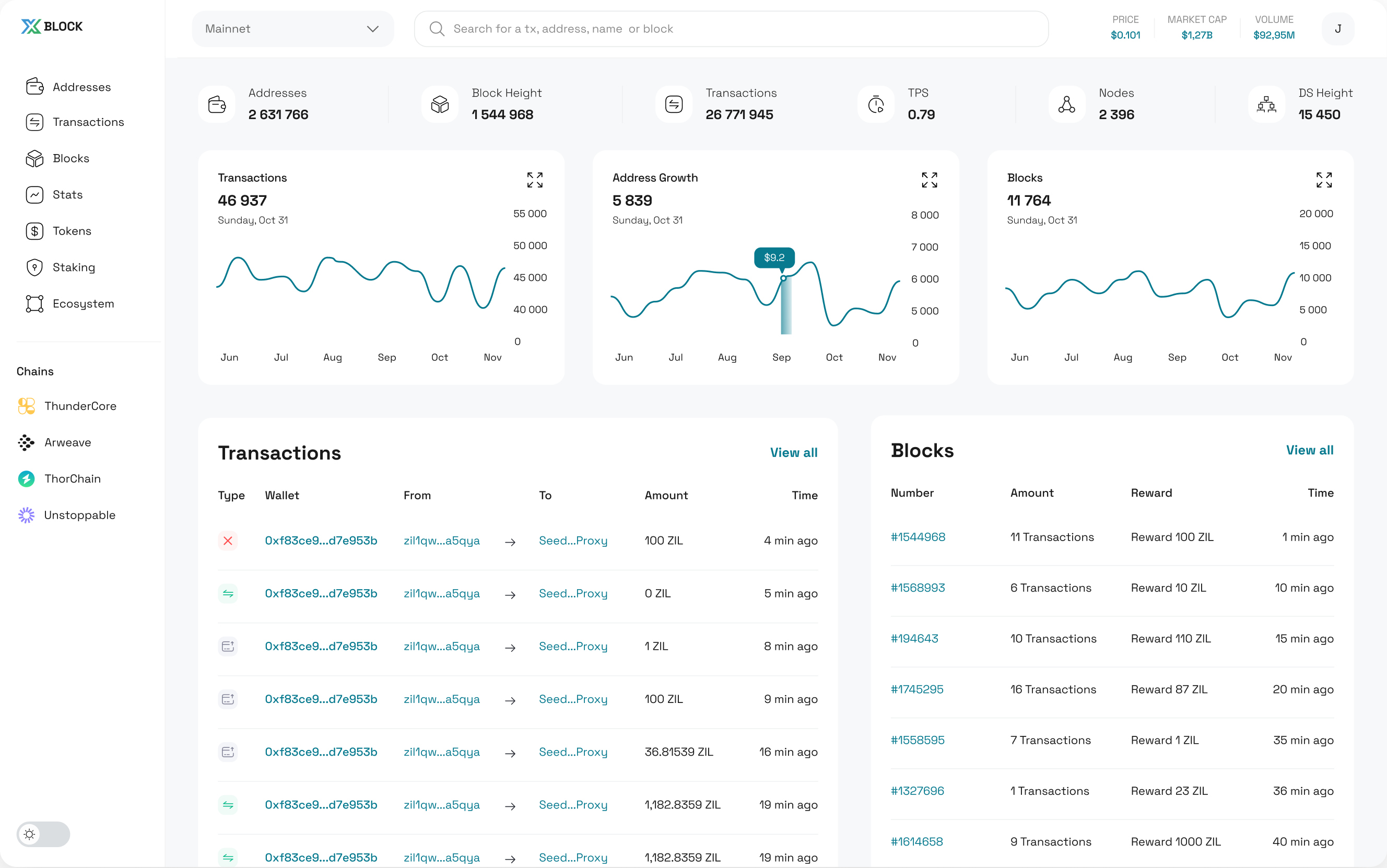Click the failed transaction X icon
Image resolution: width=1387 pixels, height=868 pixels.
click(228, 541)
